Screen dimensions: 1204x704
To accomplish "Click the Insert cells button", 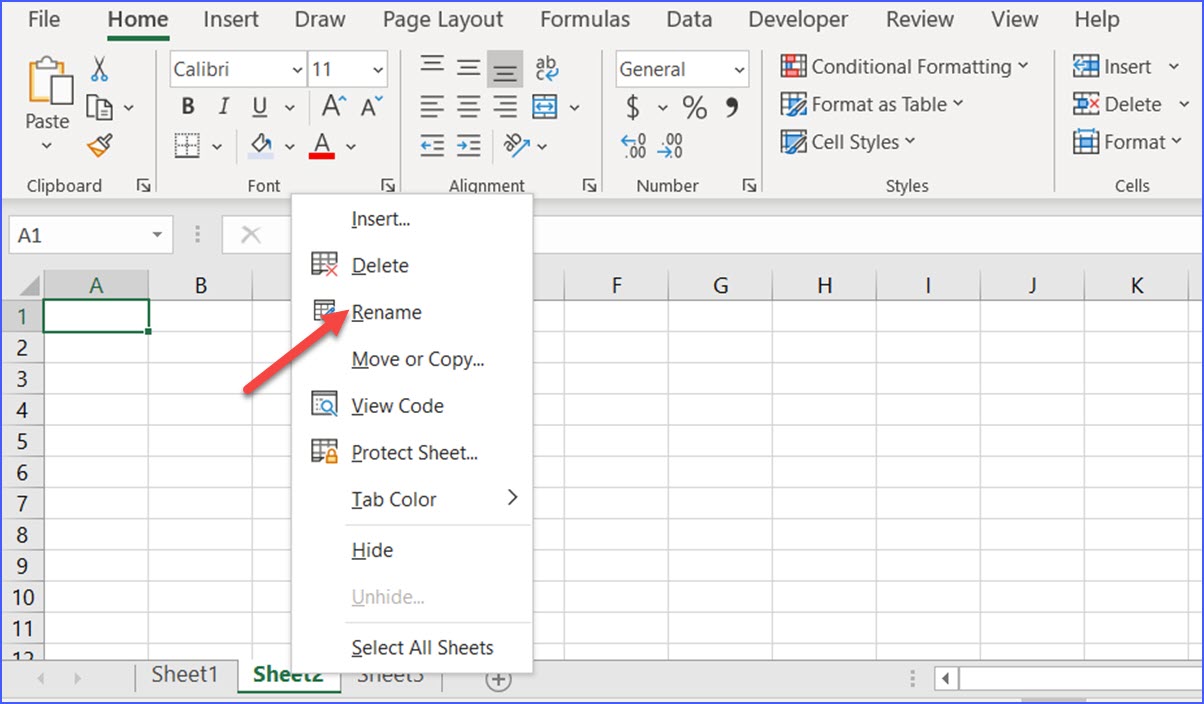I will (1112, 67).
